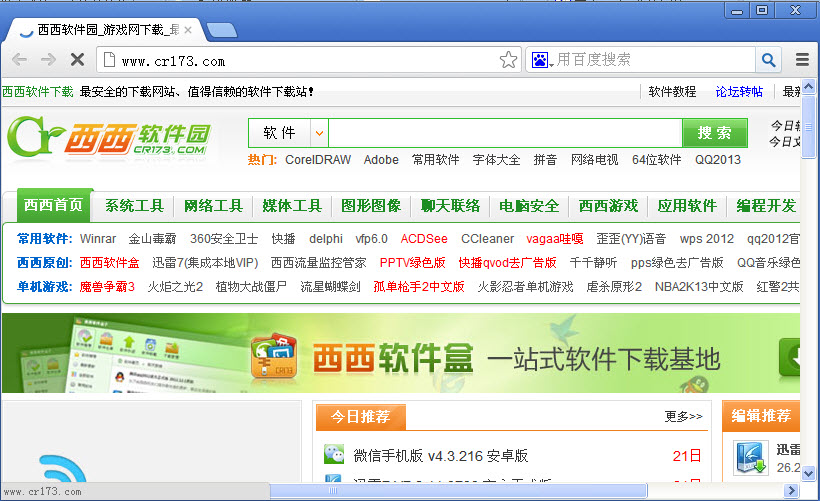The width and height of the screenshot is (820, 501).
Task: Click the CorelDRAW hot keyword
Action: tap(318, 160)
